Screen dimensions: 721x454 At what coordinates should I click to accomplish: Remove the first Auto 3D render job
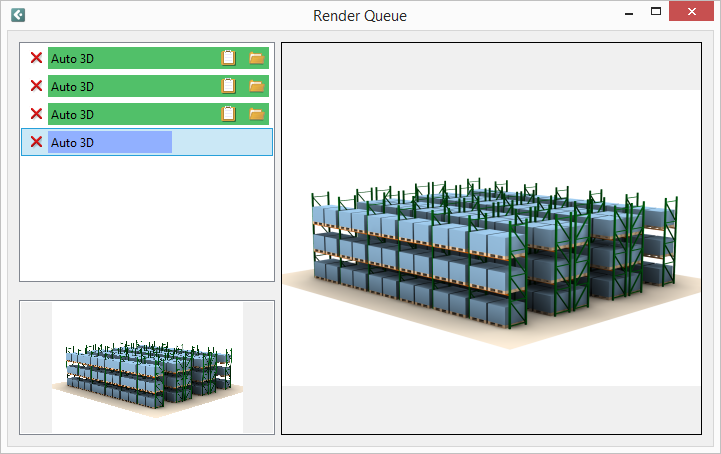[36, 58]
